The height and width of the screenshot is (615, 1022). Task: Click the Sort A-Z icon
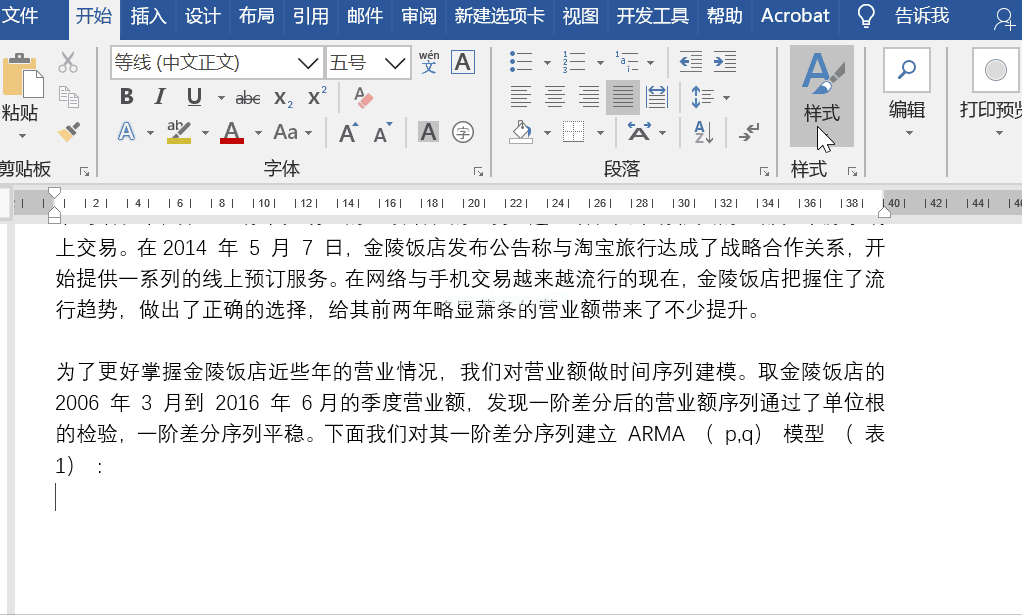click(703, 132)
